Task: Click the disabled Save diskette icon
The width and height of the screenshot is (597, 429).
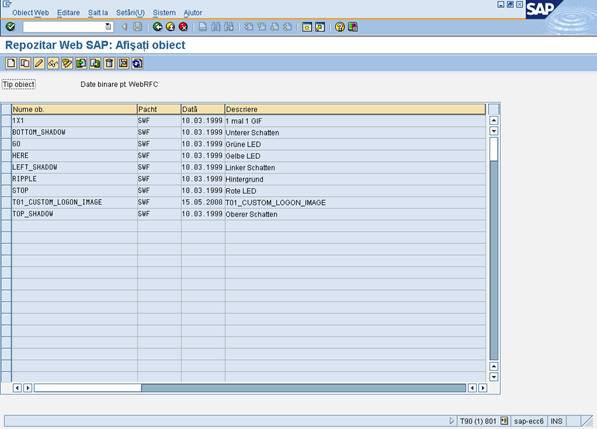Action: (137, 27)
